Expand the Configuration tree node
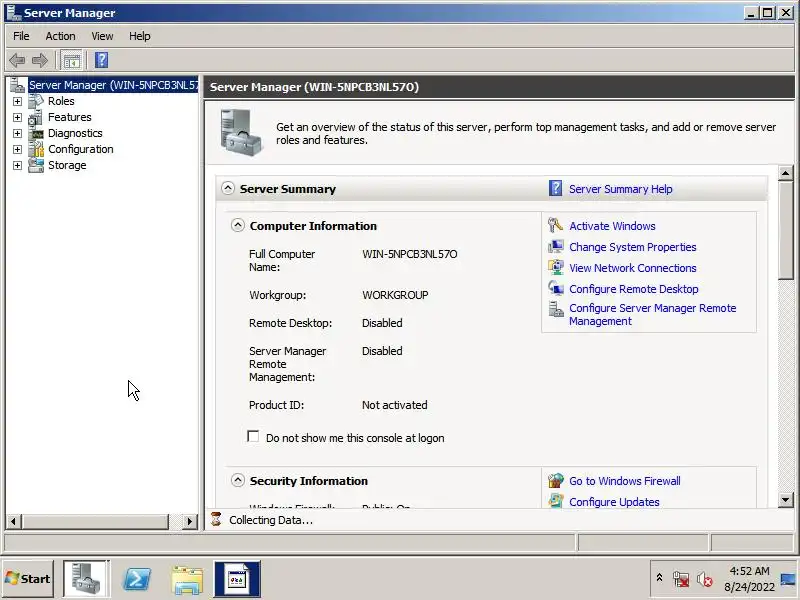Screen dimensions: 800x600 (x=17, y=149)
